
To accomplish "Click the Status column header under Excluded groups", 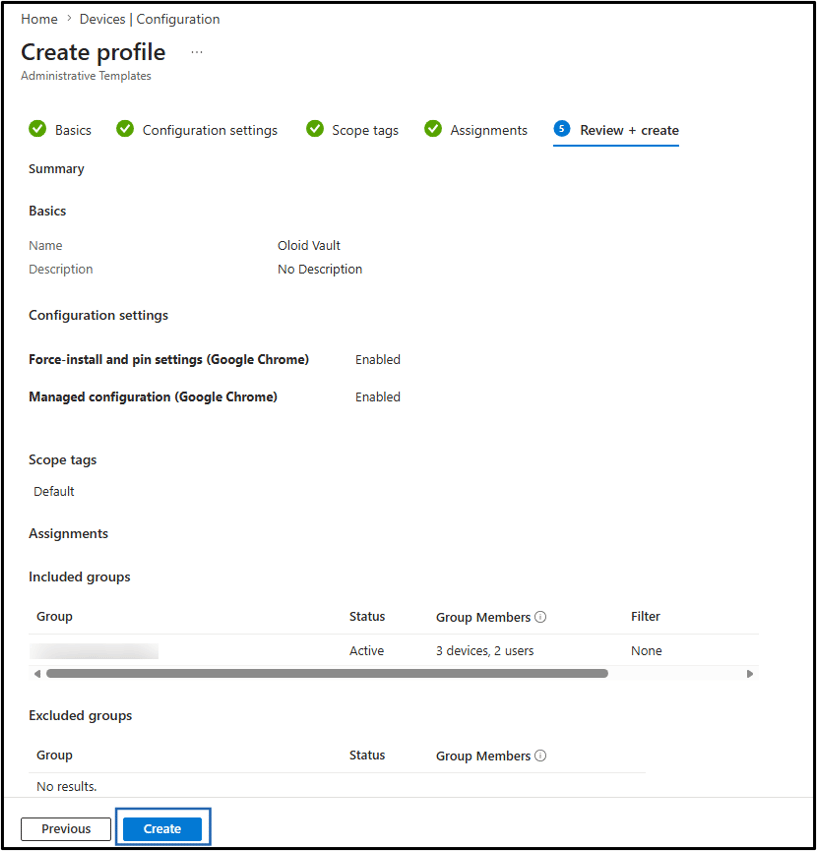I will tap(367, 754).
